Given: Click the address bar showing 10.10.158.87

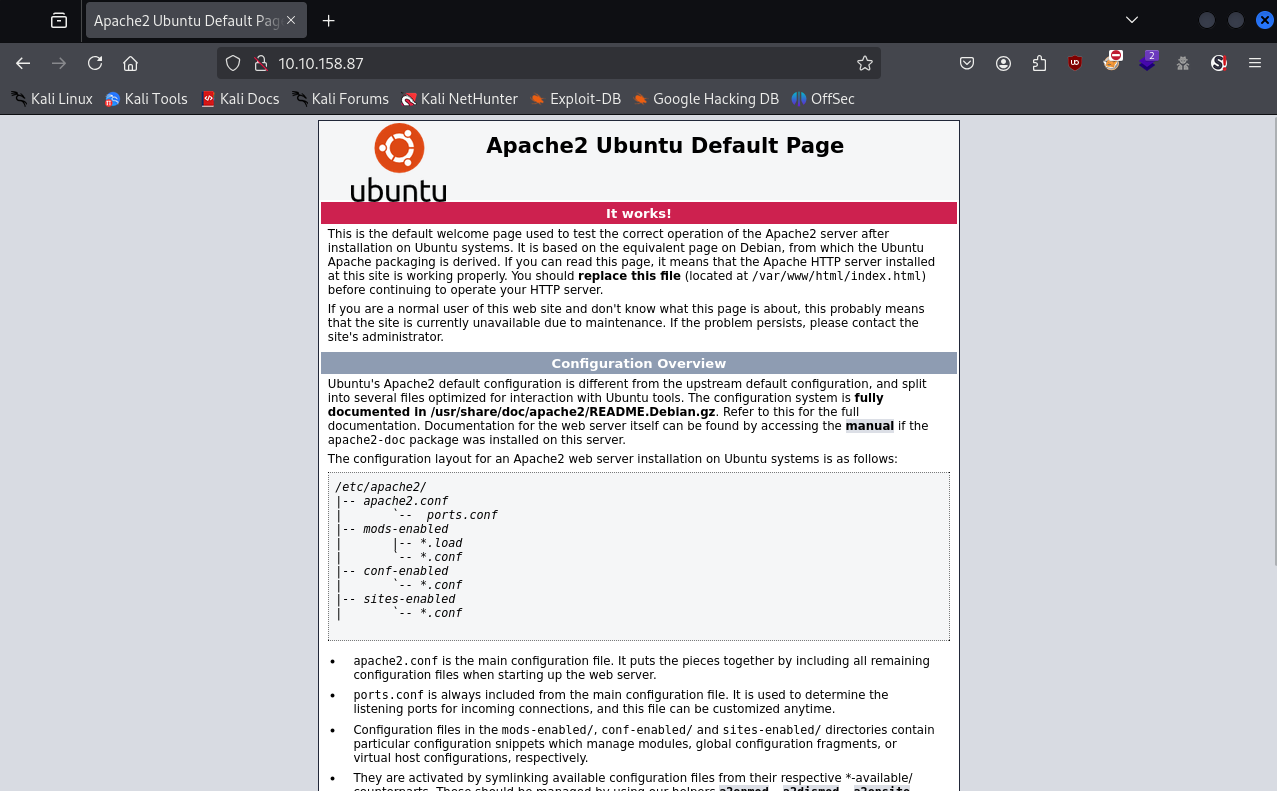Looking at the screenshot, I should (x=549, y=63).
